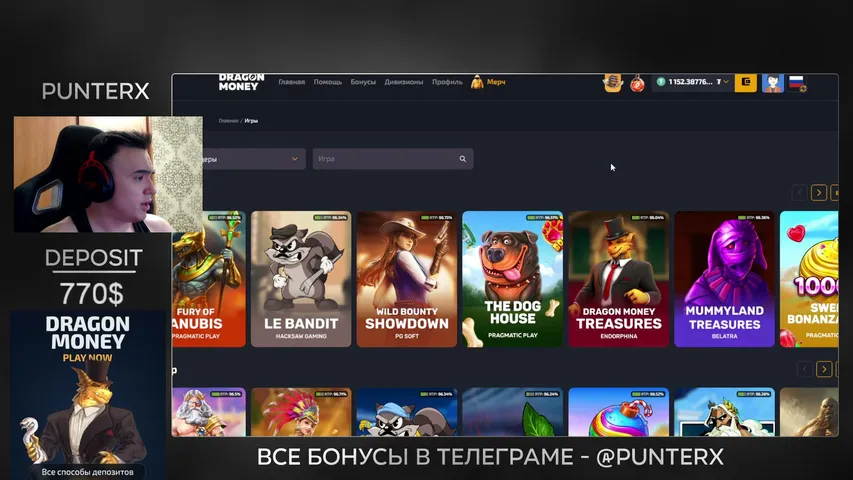Open the white-bearded Zeus game card
The width and height of the screenshot is (853, 480).
tap(724, 412)
